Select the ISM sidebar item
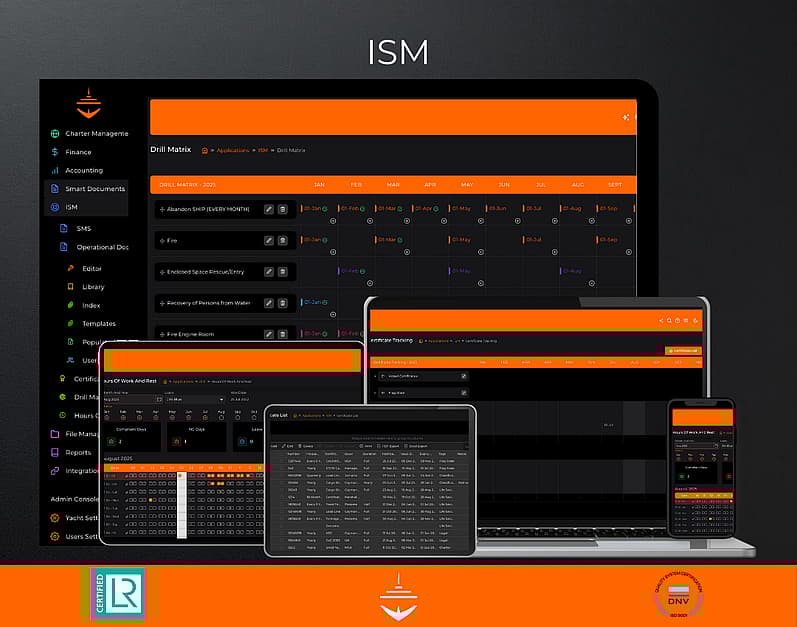This screenshot has width=797, height=627. (x=86, y=207)
